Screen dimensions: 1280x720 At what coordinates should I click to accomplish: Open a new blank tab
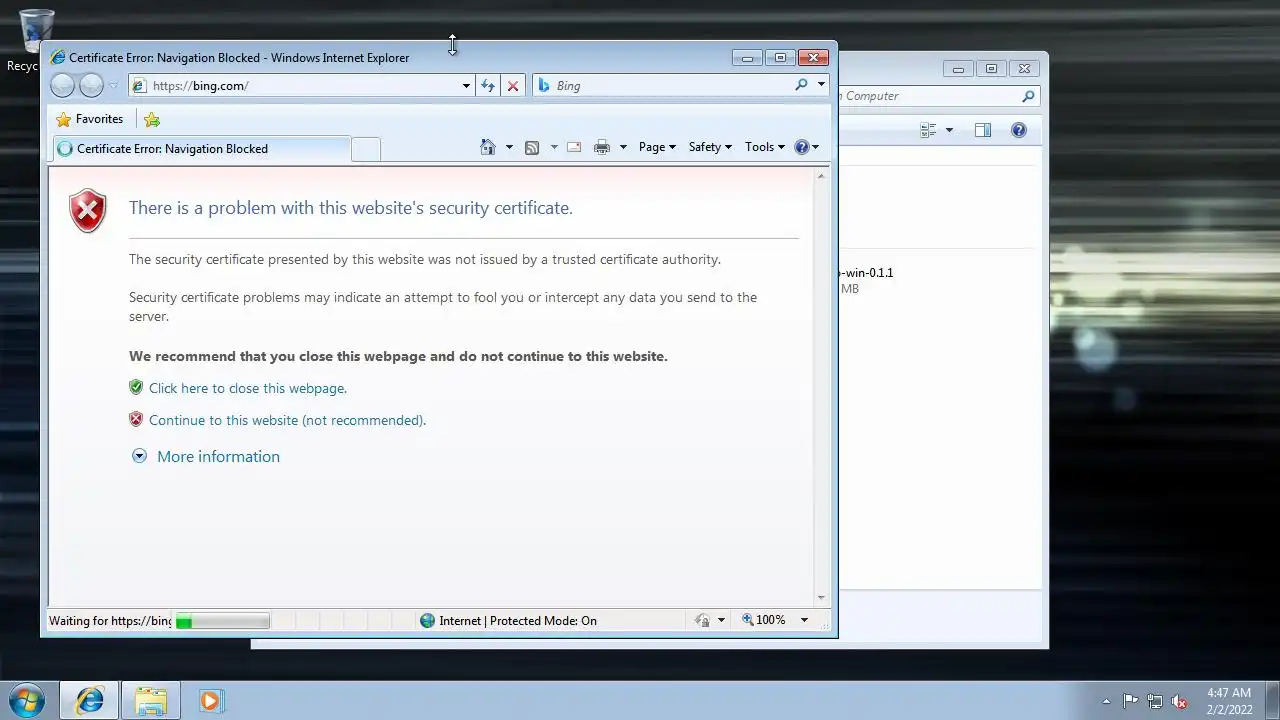pyautogui.click(x=366, y=149)
